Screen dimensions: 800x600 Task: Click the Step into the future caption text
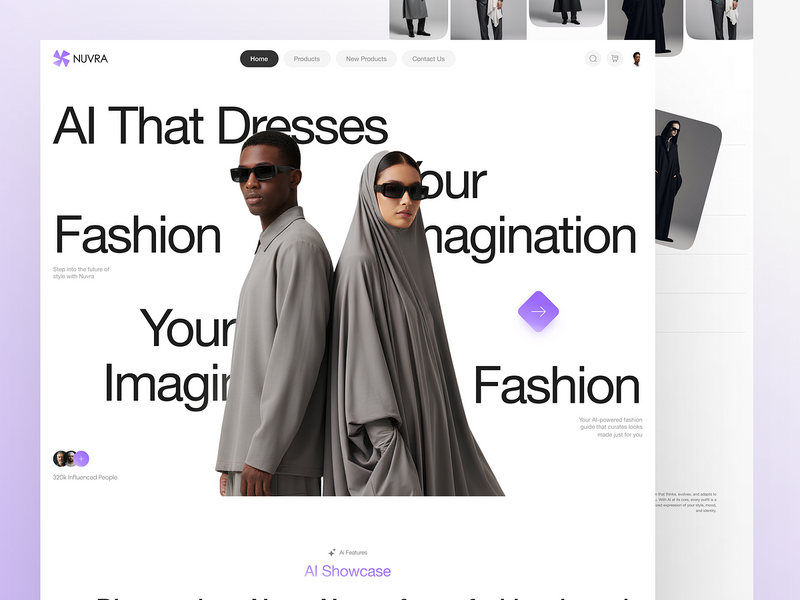coord(80,271)
